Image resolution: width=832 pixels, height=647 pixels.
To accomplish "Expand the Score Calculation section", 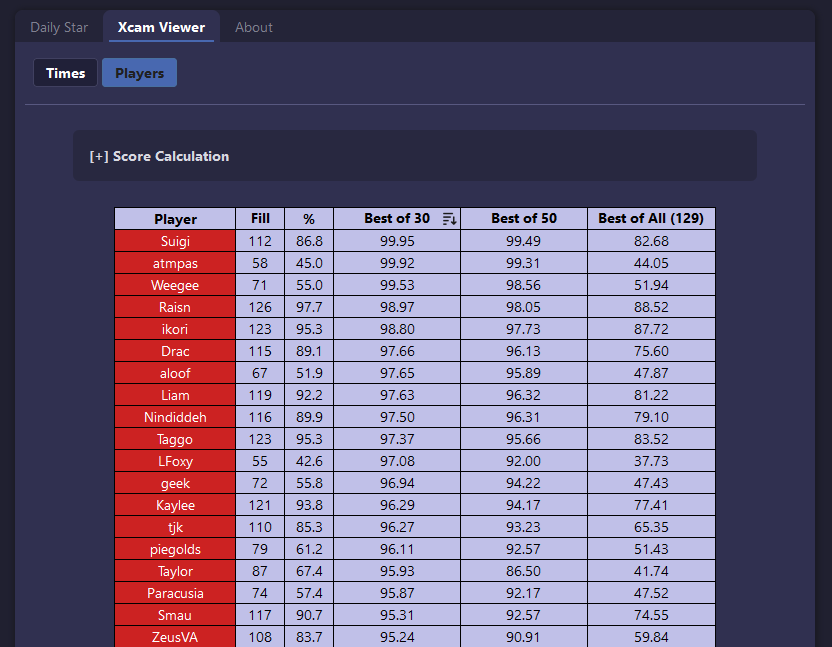I will pos(159,156).
